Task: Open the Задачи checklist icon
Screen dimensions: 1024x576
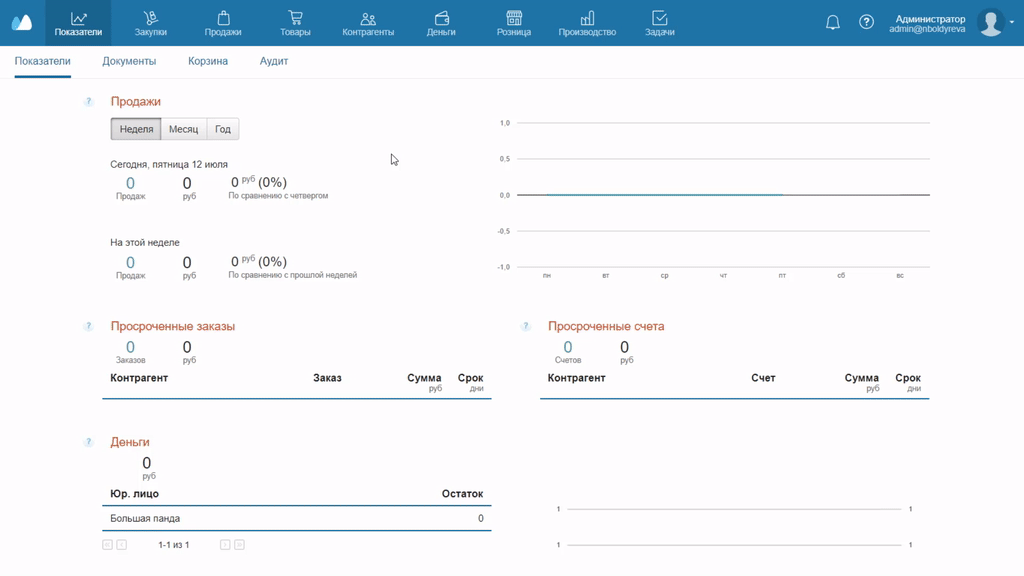Action: [659, 18]
